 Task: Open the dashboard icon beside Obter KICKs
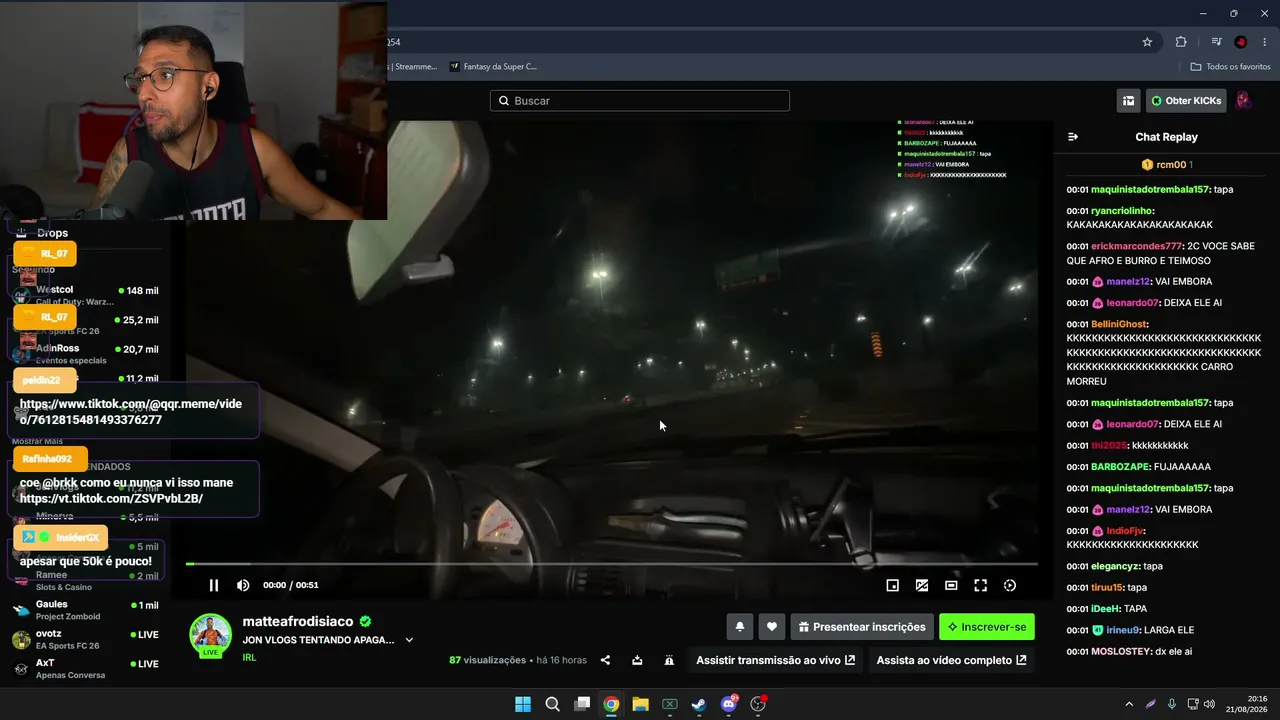click(1129, 101)
